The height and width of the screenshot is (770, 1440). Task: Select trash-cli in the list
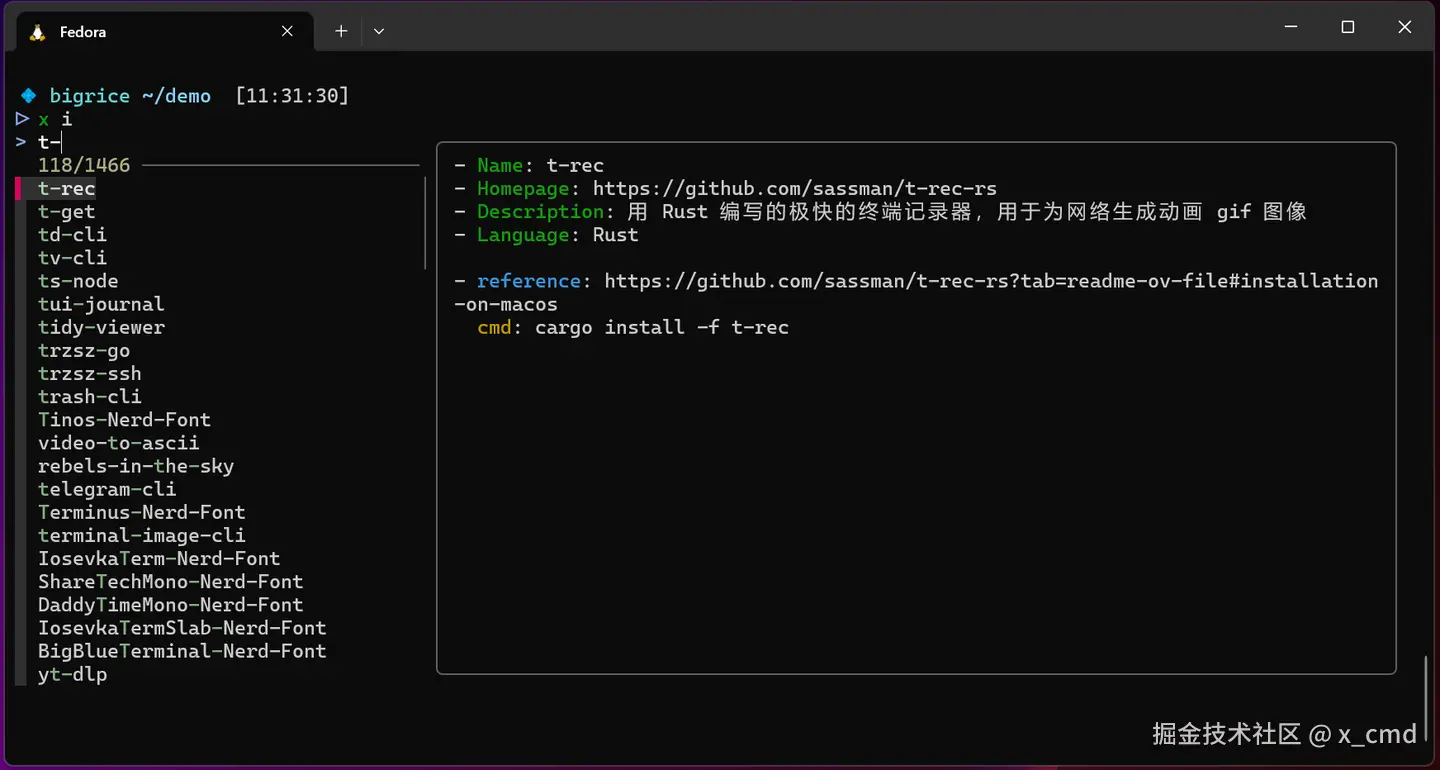point(90,396)
